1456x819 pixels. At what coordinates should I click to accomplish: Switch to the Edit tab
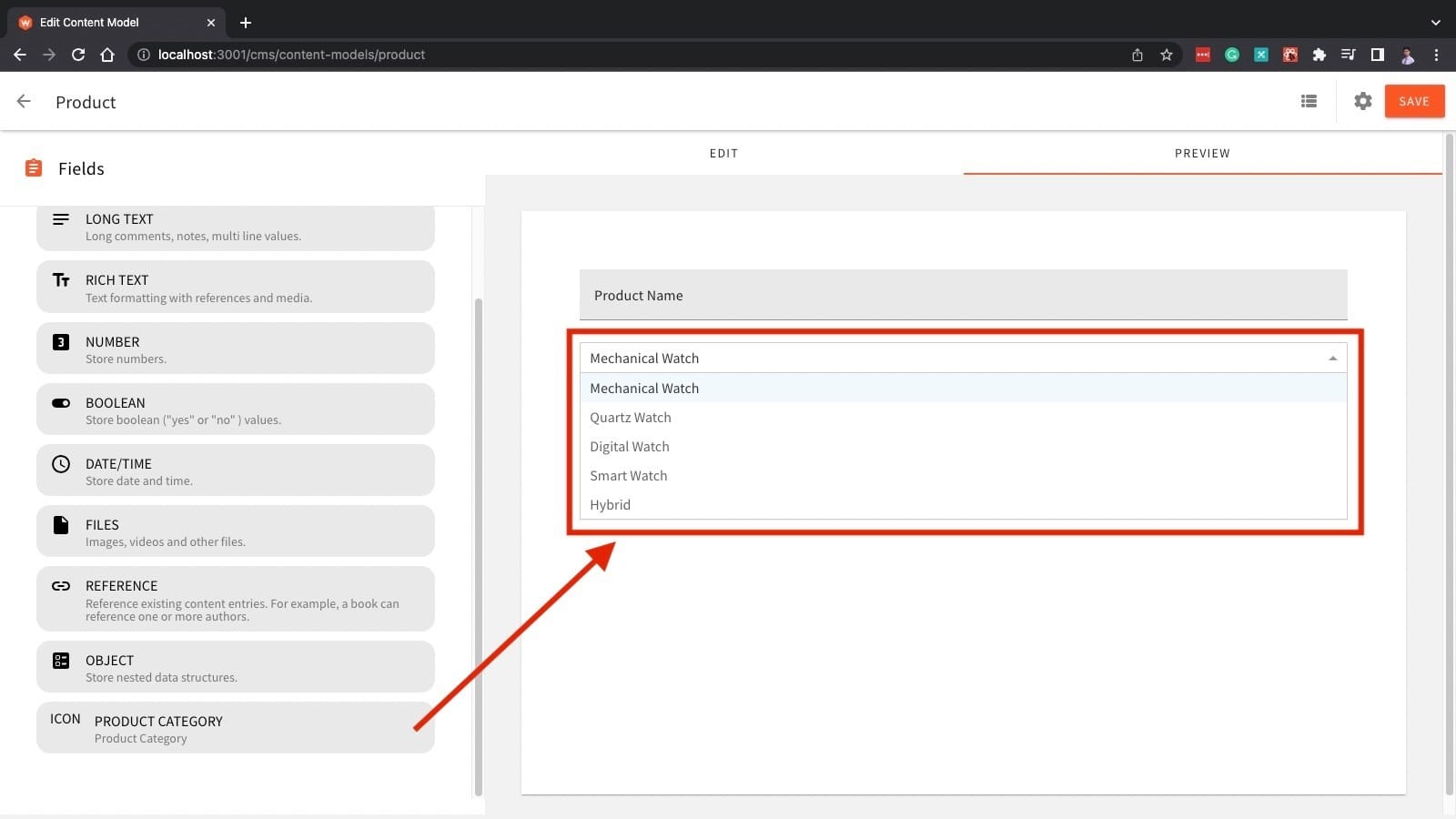(723, 153)
